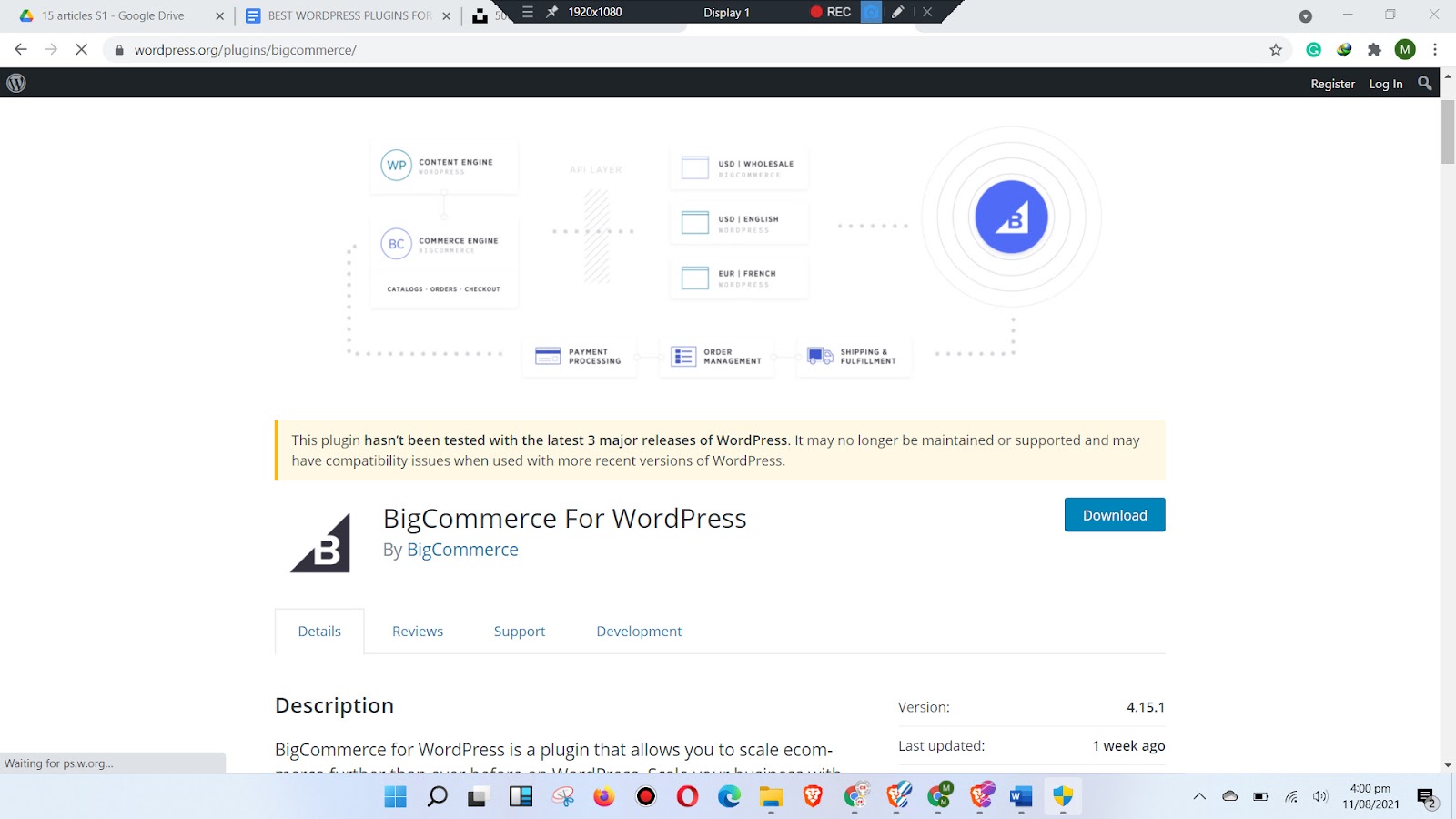Click the 1920x1080 resolution label
The width and height of the screenshot is (1456, 819).
pyautogui.click(x=595, y=12)
